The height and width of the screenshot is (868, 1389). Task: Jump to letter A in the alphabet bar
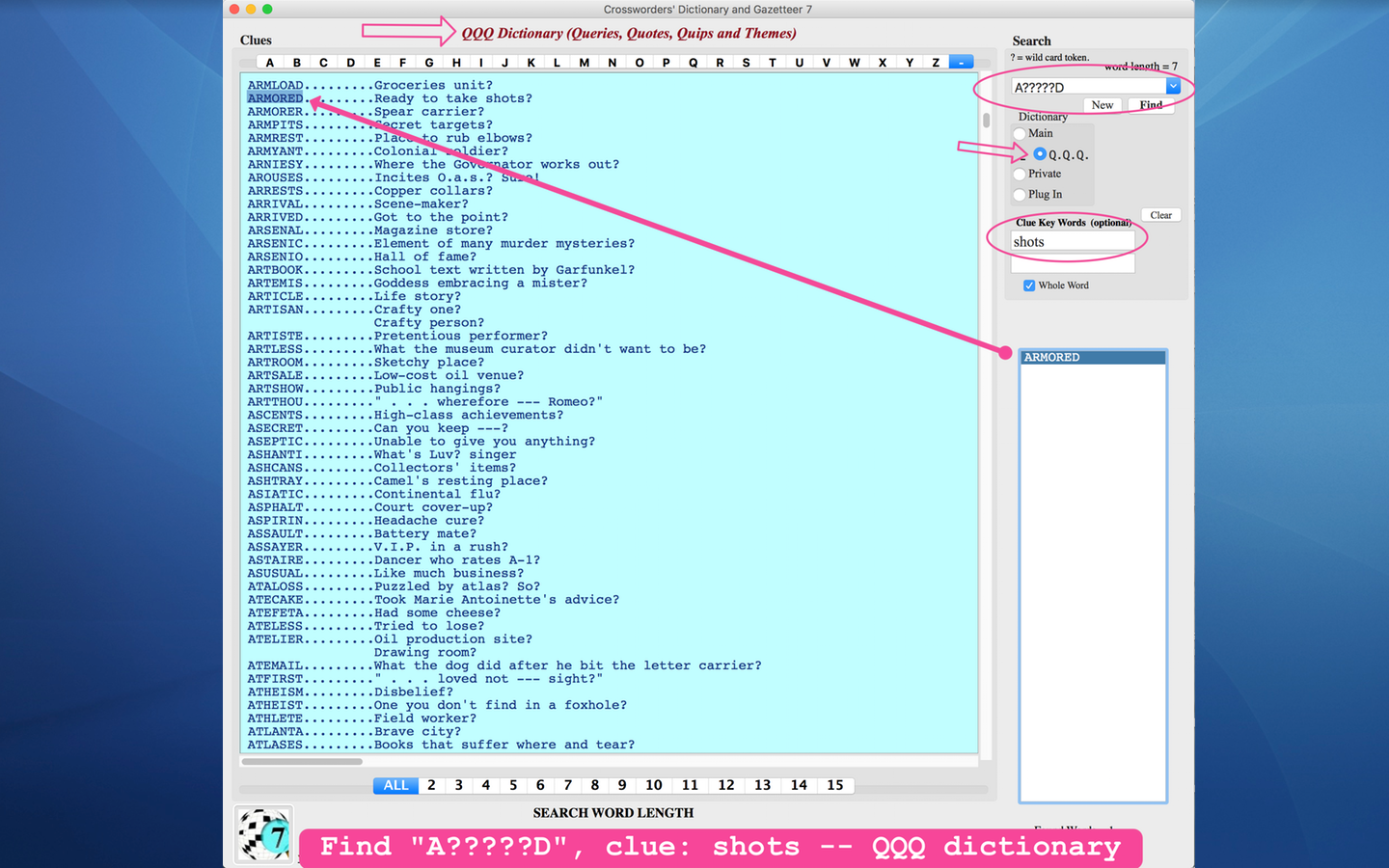[270, 63]
